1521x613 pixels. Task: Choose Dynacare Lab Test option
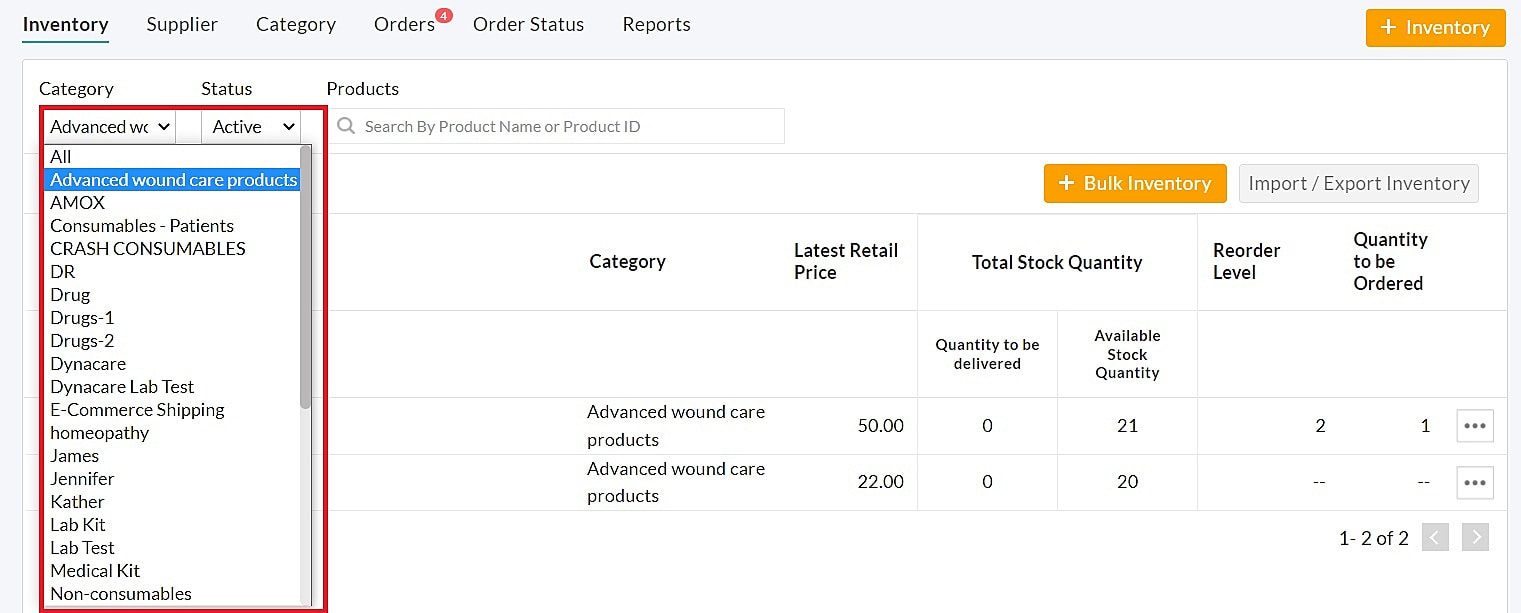pos(122,387)
